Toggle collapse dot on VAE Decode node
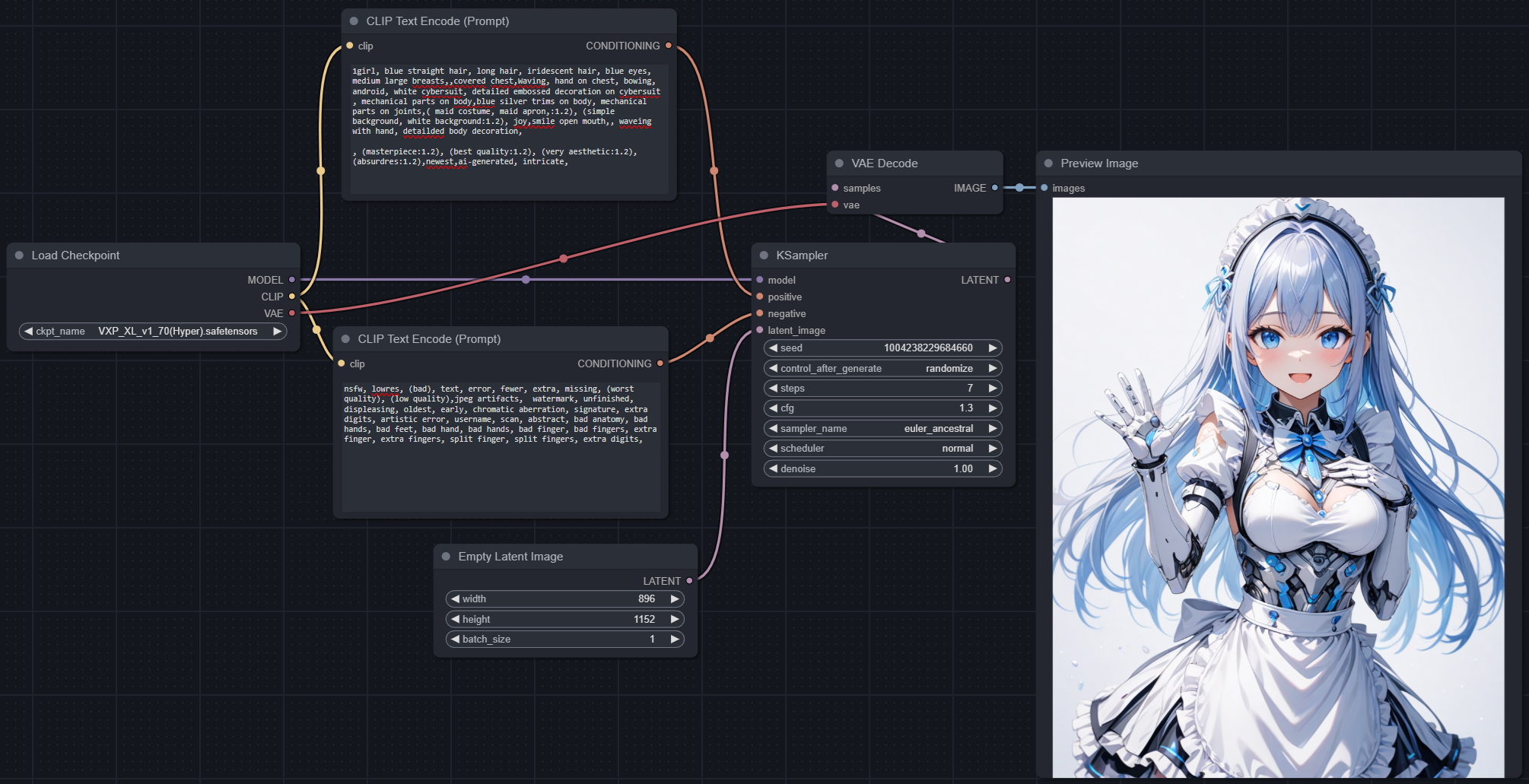 pyautogui.click(x=840, y=163)
